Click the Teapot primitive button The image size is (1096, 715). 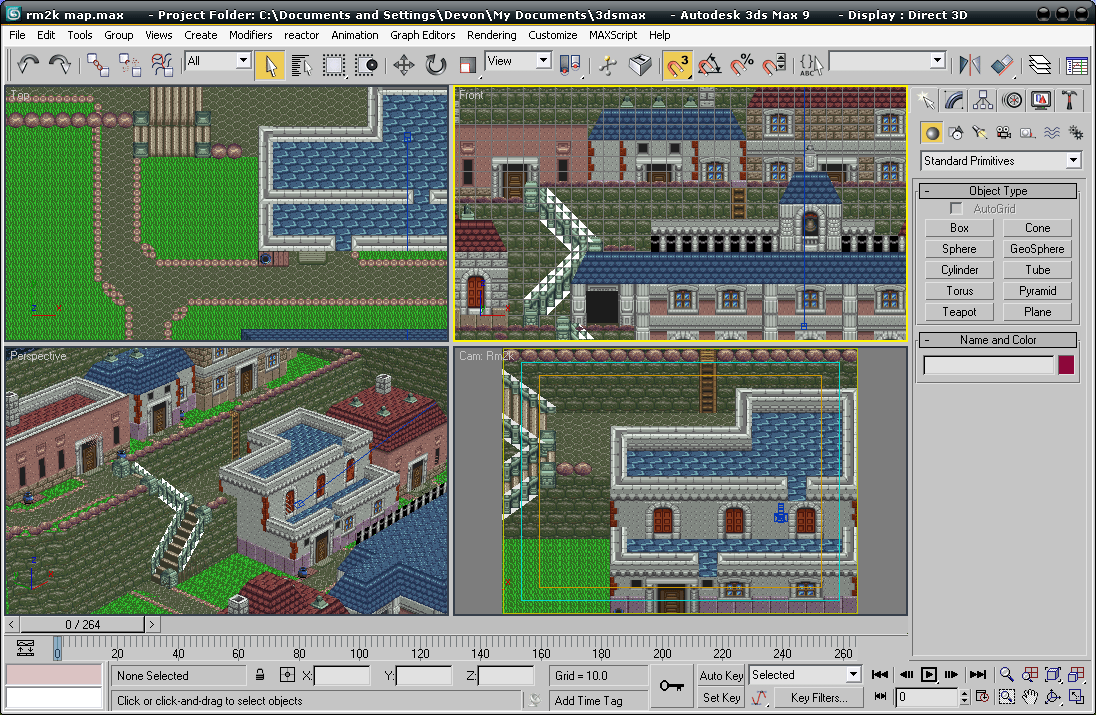point(959,312)
